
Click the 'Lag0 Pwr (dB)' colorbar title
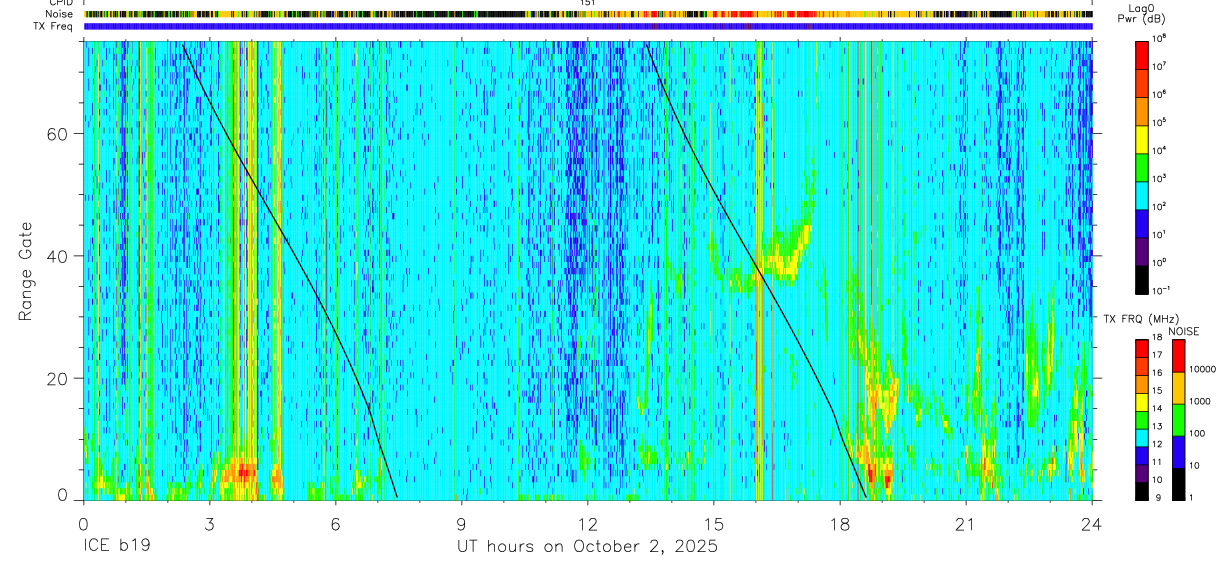click(x=1142, y=14)
